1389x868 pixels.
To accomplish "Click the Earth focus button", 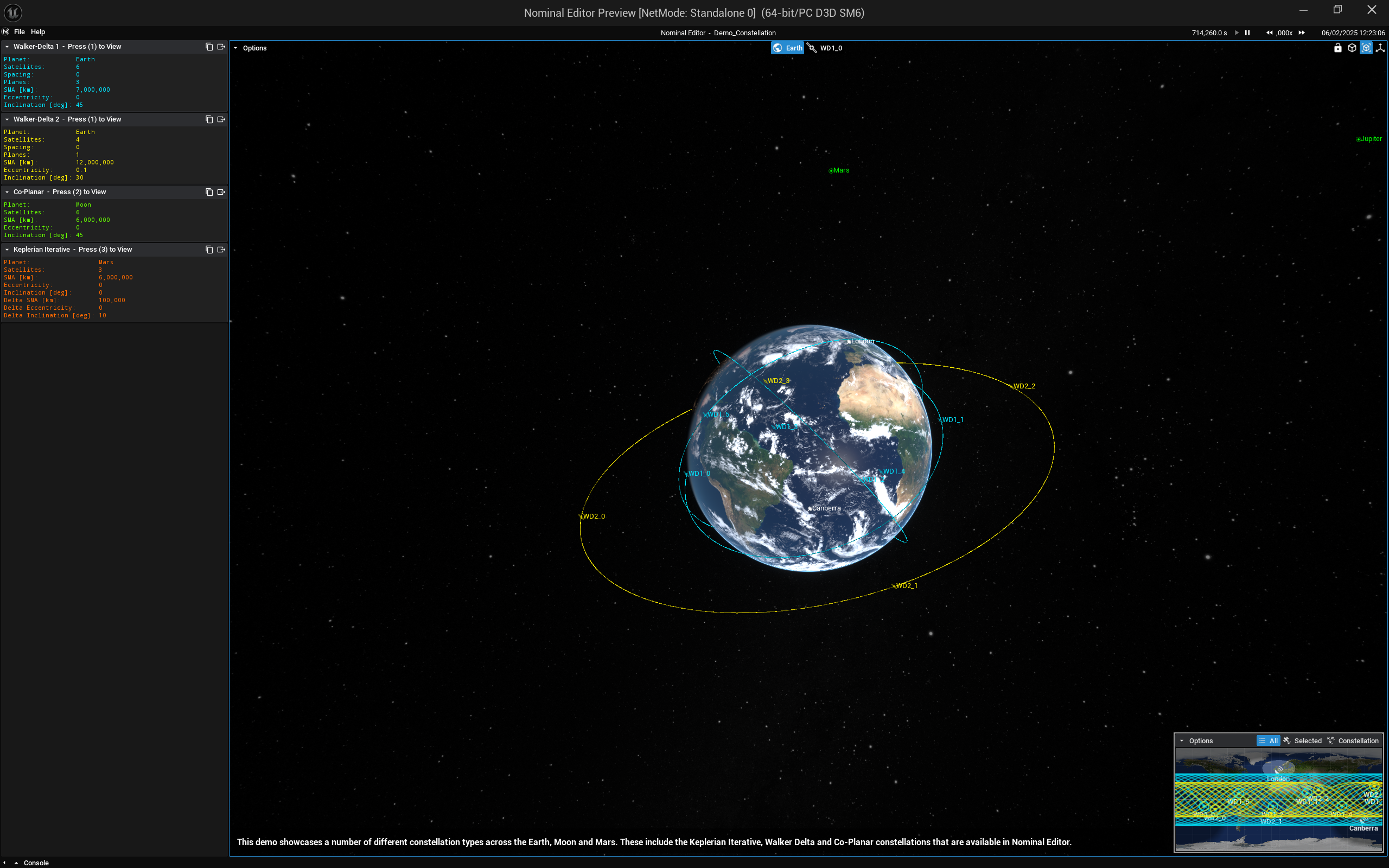I will point(787,48).
